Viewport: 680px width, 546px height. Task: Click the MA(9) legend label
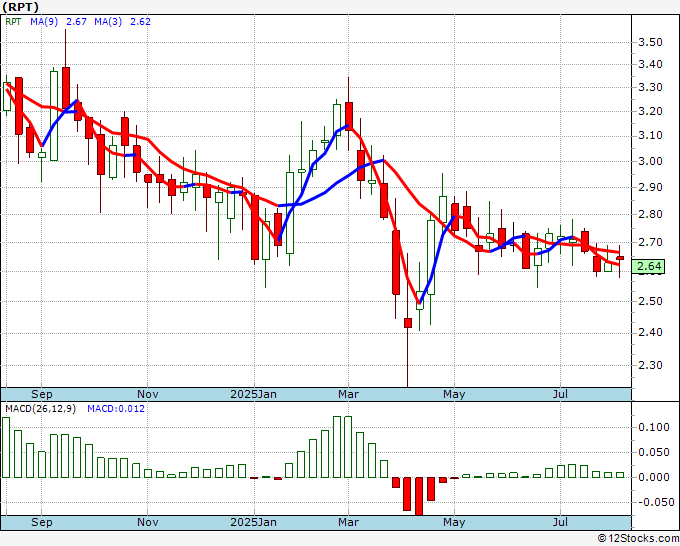click(x=44, y=22)
